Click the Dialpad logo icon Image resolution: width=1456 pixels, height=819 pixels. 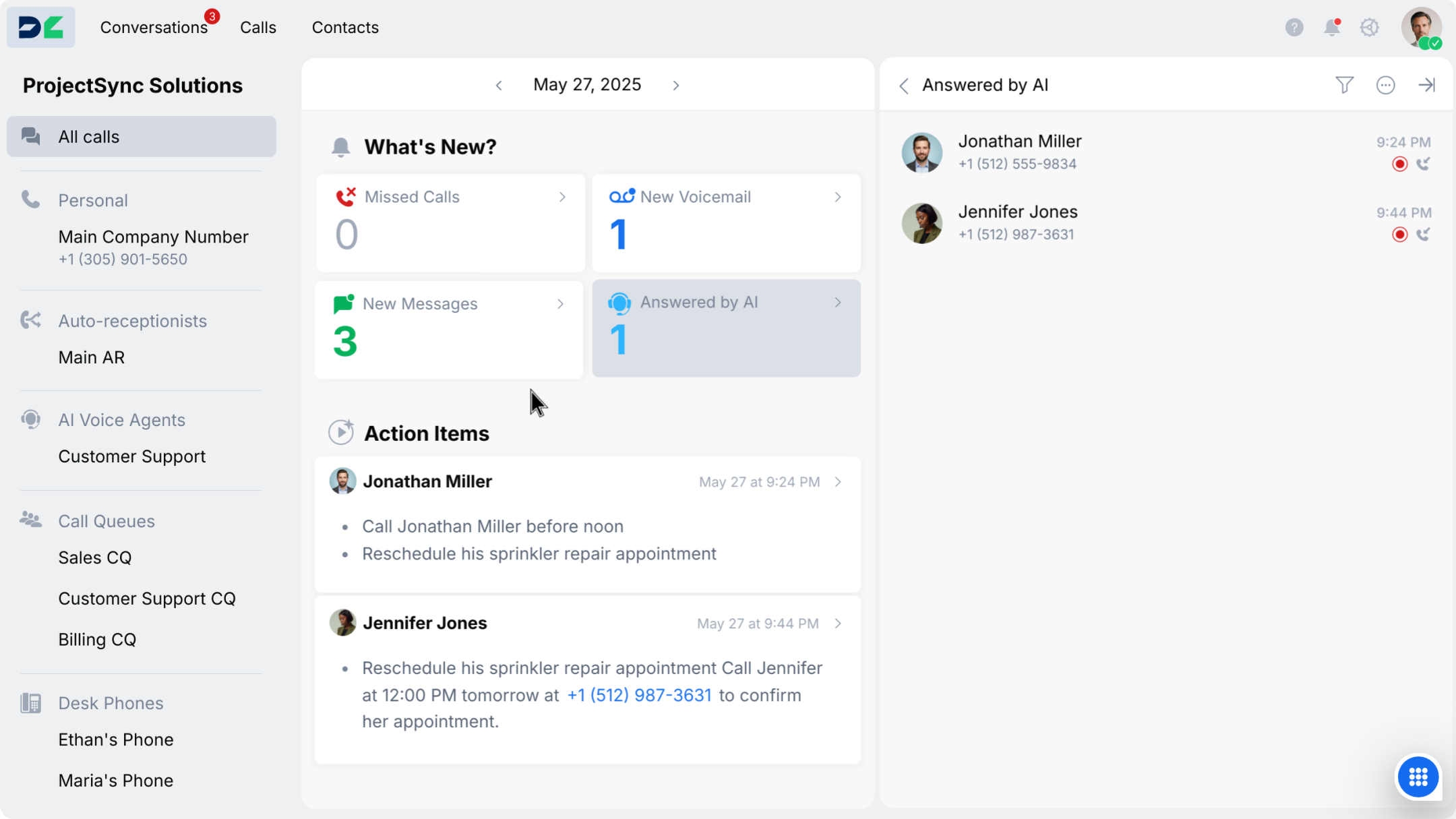coord(41,28)
